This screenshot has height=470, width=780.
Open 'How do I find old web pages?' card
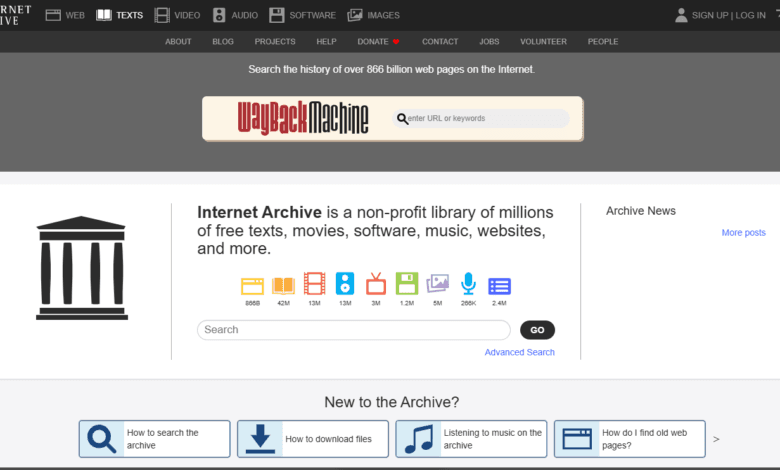pyautogui.click(x=630, y=439)
